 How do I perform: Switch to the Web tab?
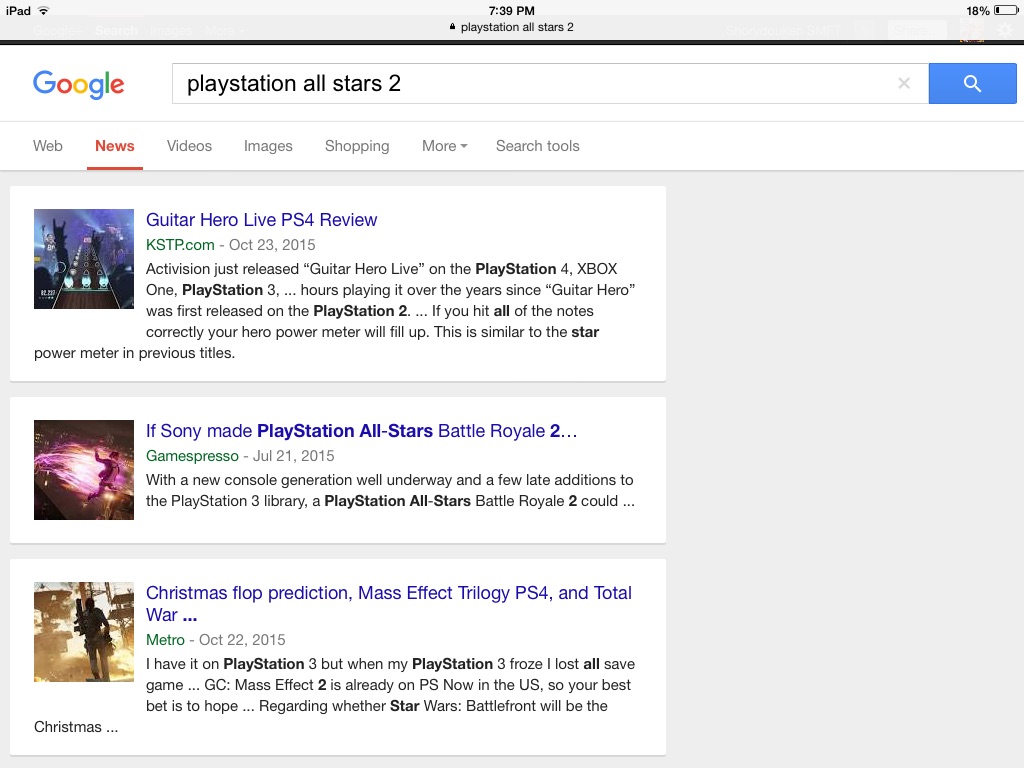point(48,146)
